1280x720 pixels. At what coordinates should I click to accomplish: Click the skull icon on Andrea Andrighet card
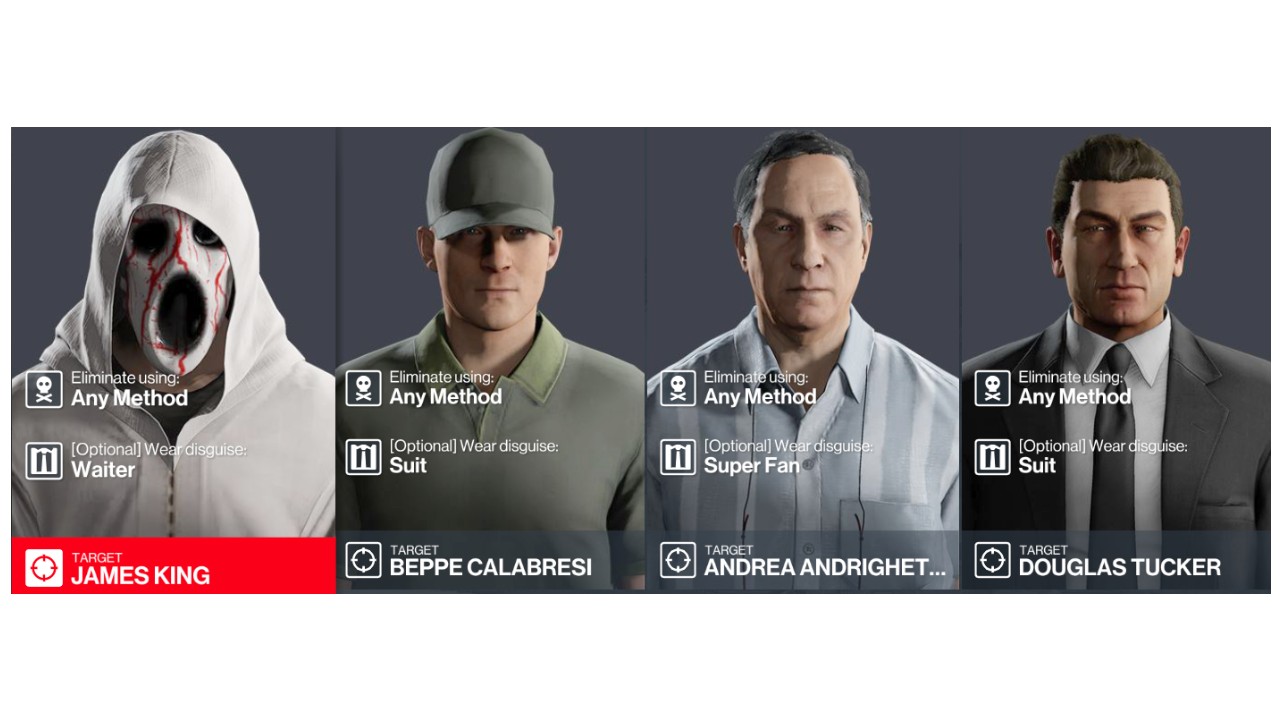point(678,388)
